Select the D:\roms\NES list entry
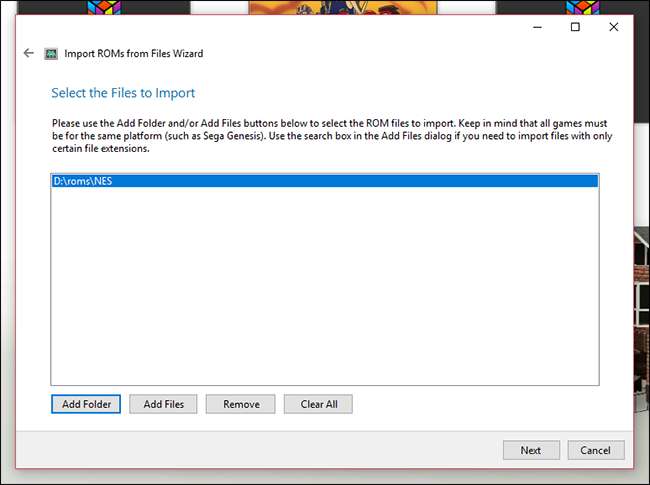The width and height of the screenshot is (650, 485). (325, 181)
